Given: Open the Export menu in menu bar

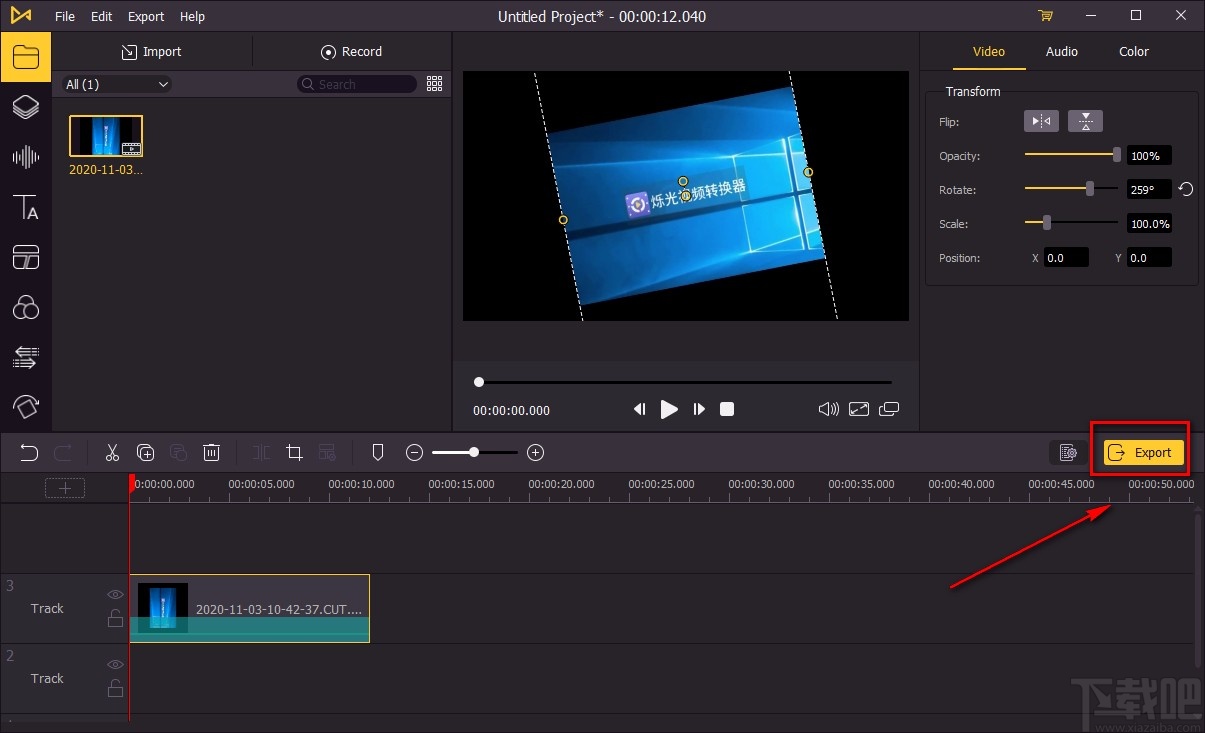Looking at the screenshot, I should (146, 16).
